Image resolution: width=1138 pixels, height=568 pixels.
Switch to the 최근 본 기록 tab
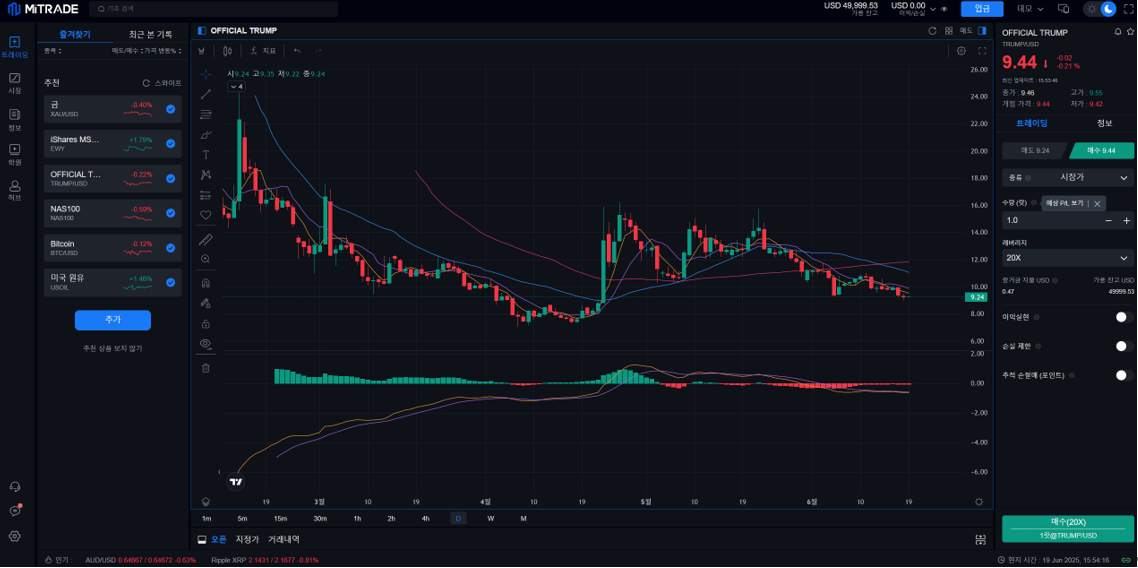click(x=150, y=34)
